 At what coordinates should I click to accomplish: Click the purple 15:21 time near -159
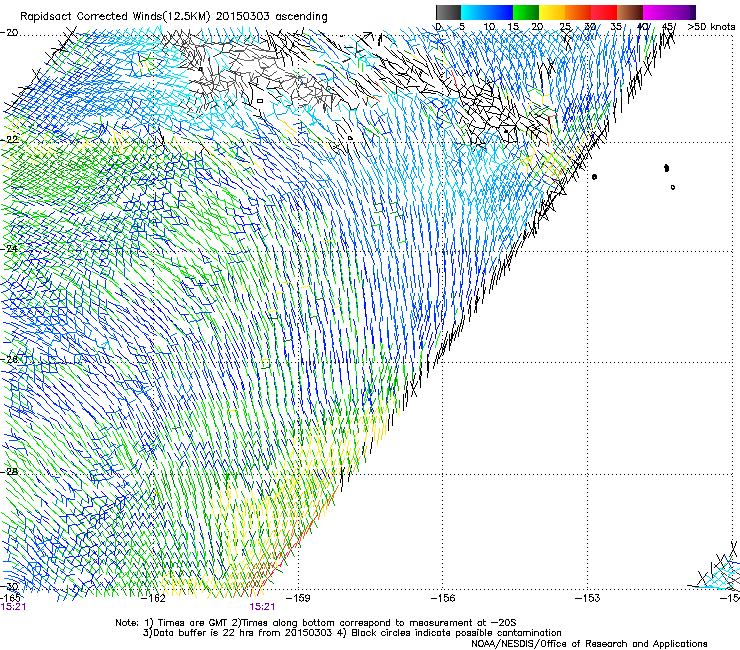click(262, 607)
